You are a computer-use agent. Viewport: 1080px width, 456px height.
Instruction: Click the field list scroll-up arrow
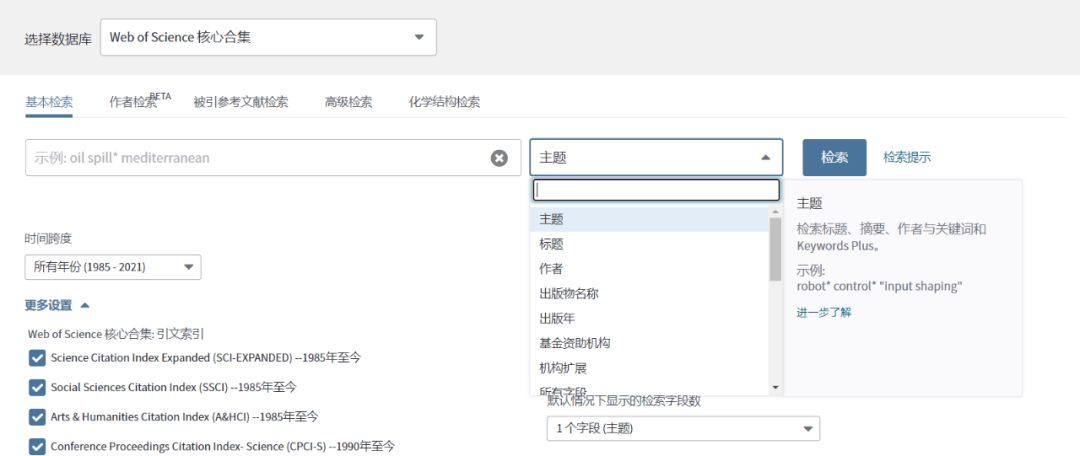point(775,211)
